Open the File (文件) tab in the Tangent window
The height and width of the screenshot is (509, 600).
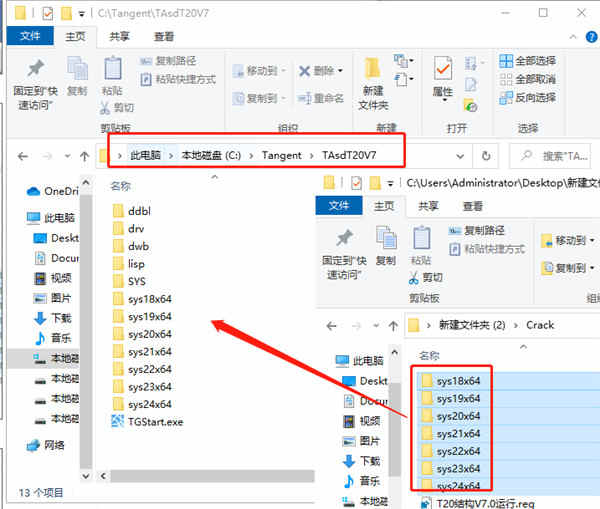click(30, 36)
